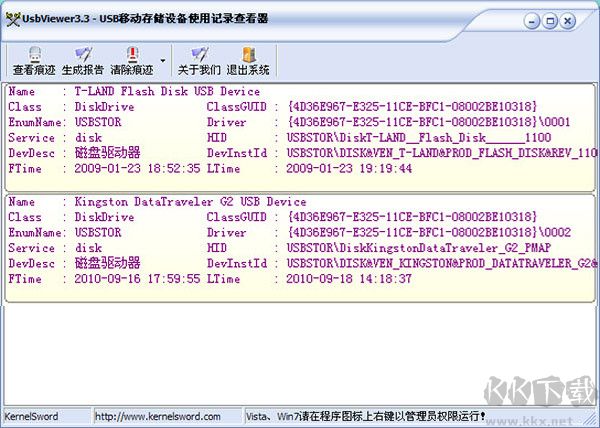
Task: Click the USBSTOR EnumName in T-LAND record
Action: click(x=98, y=122)
